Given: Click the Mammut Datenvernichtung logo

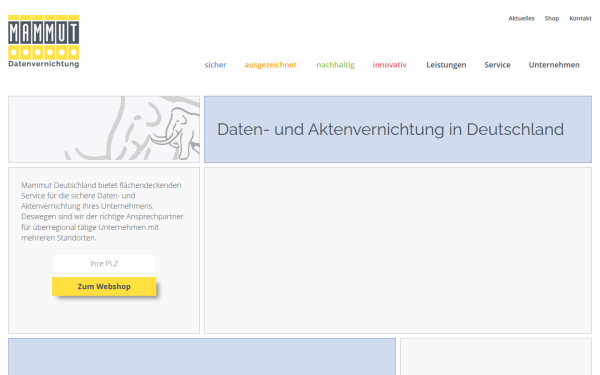Looking at the screenshot, I should pos(44,41).
